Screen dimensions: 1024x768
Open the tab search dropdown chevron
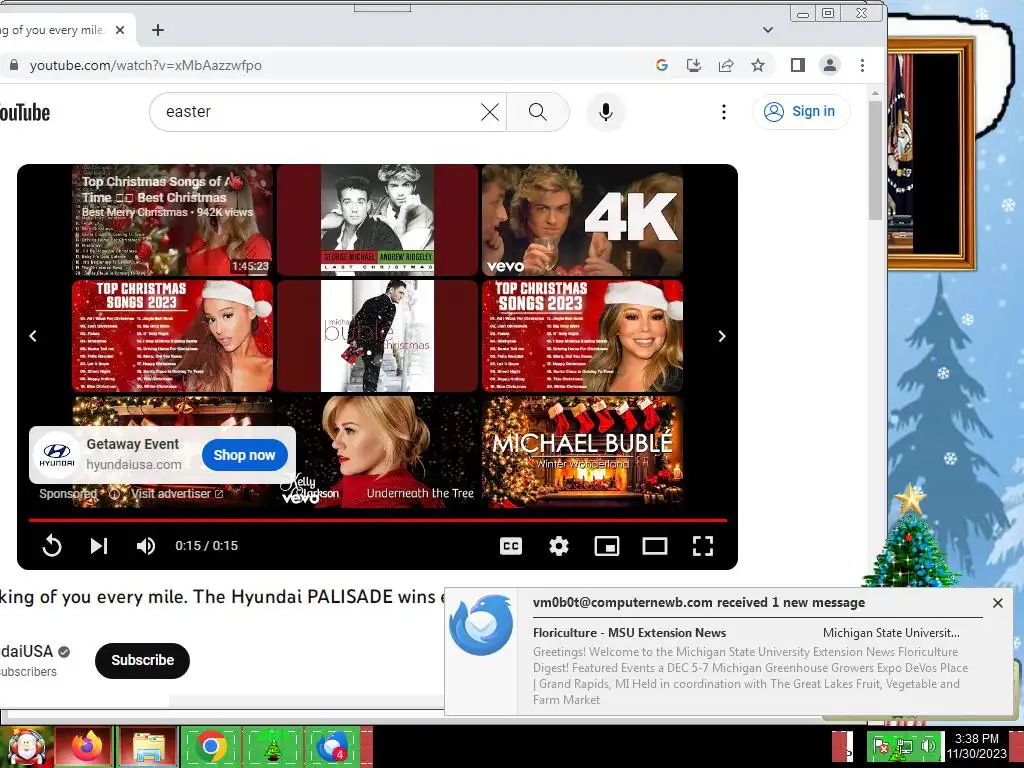point(768,30)
